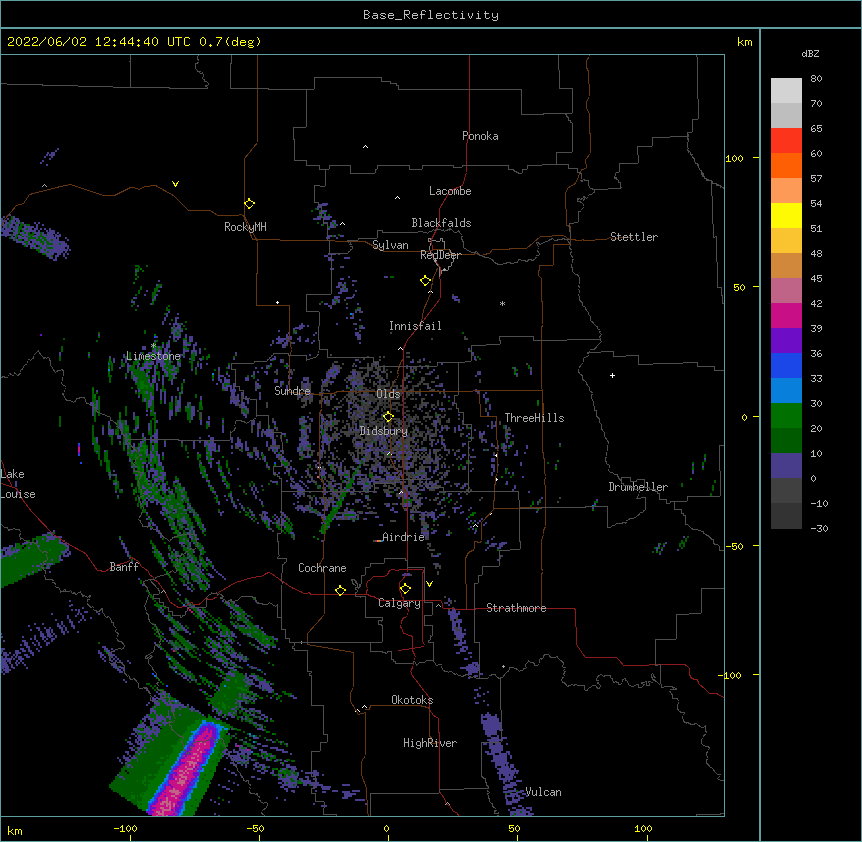Click the yellow V marker northwest of RockyMH

click(x=175, y=184)
